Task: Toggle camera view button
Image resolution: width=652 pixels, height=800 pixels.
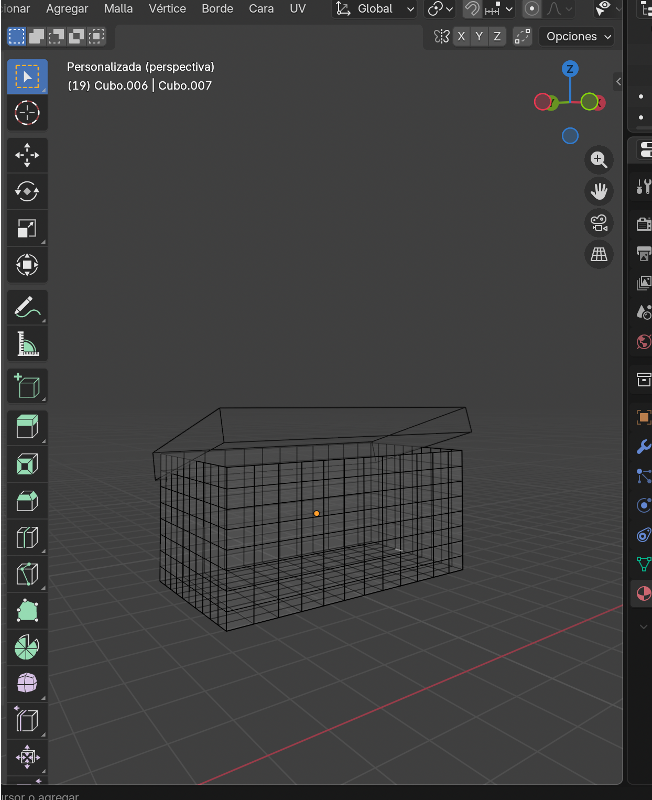Action: (598, 223)
